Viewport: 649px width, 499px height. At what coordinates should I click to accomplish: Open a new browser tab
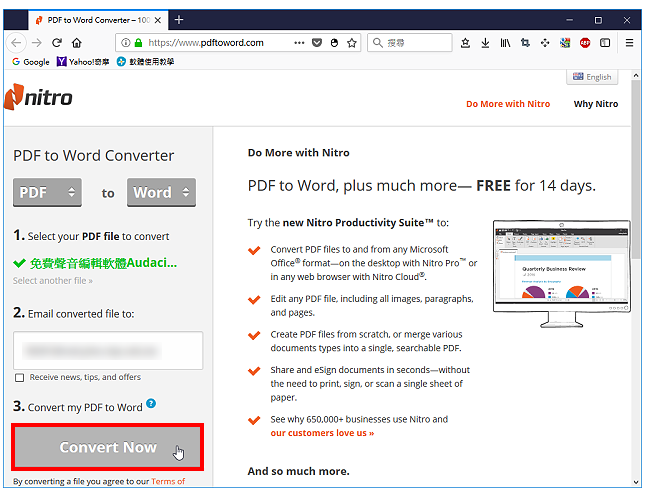(x=179, y=19)
